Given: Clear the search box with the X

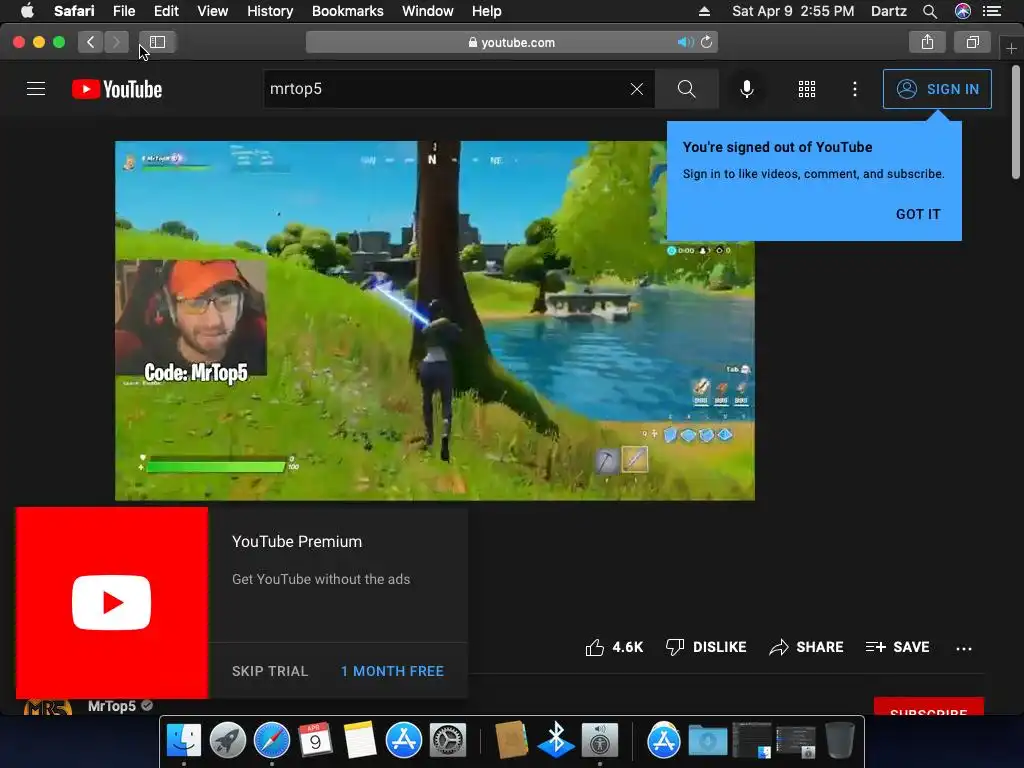Looking at the screenshot, I should coord(637,89).
